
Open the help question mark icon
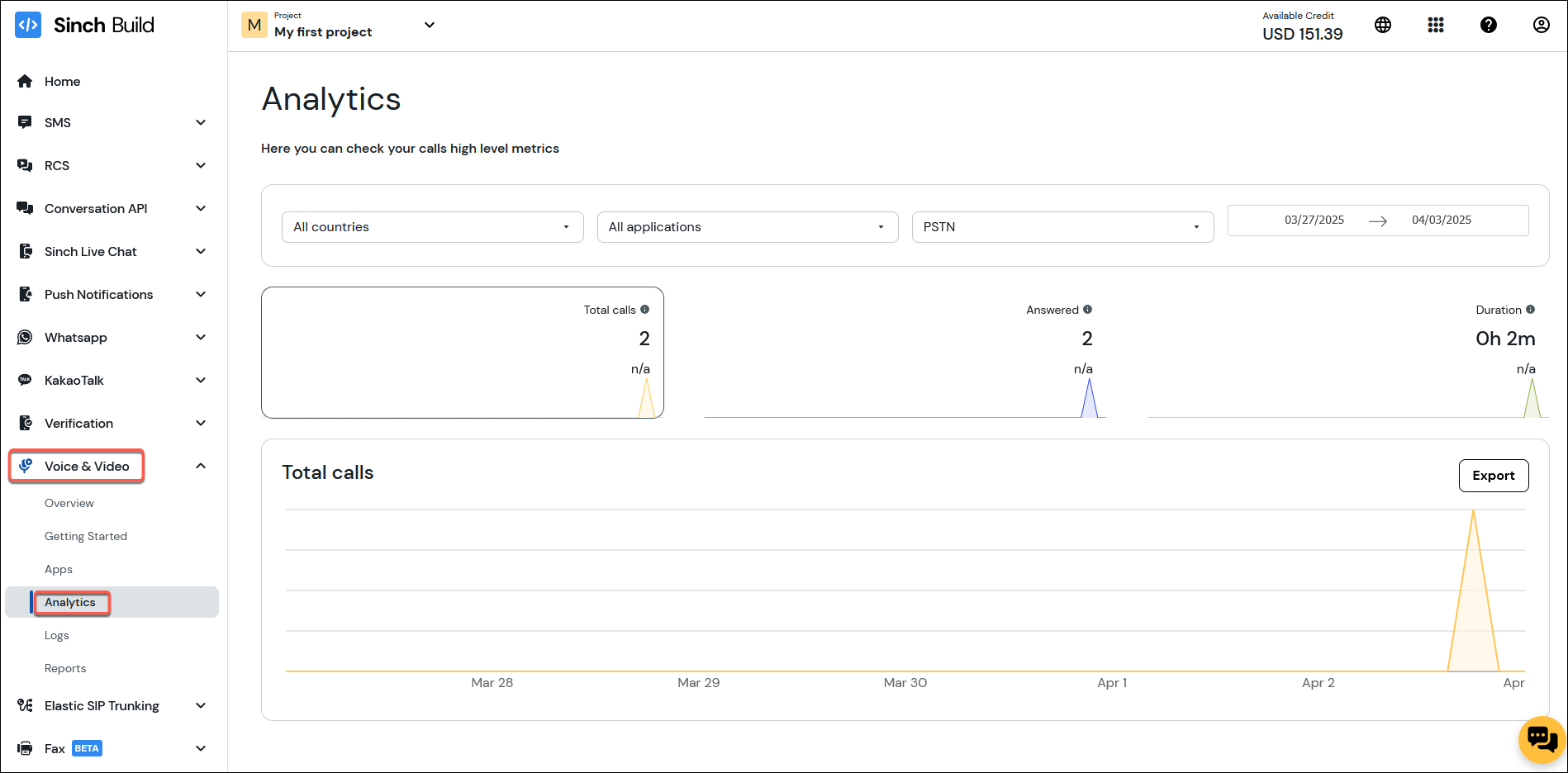point(1489,25)
